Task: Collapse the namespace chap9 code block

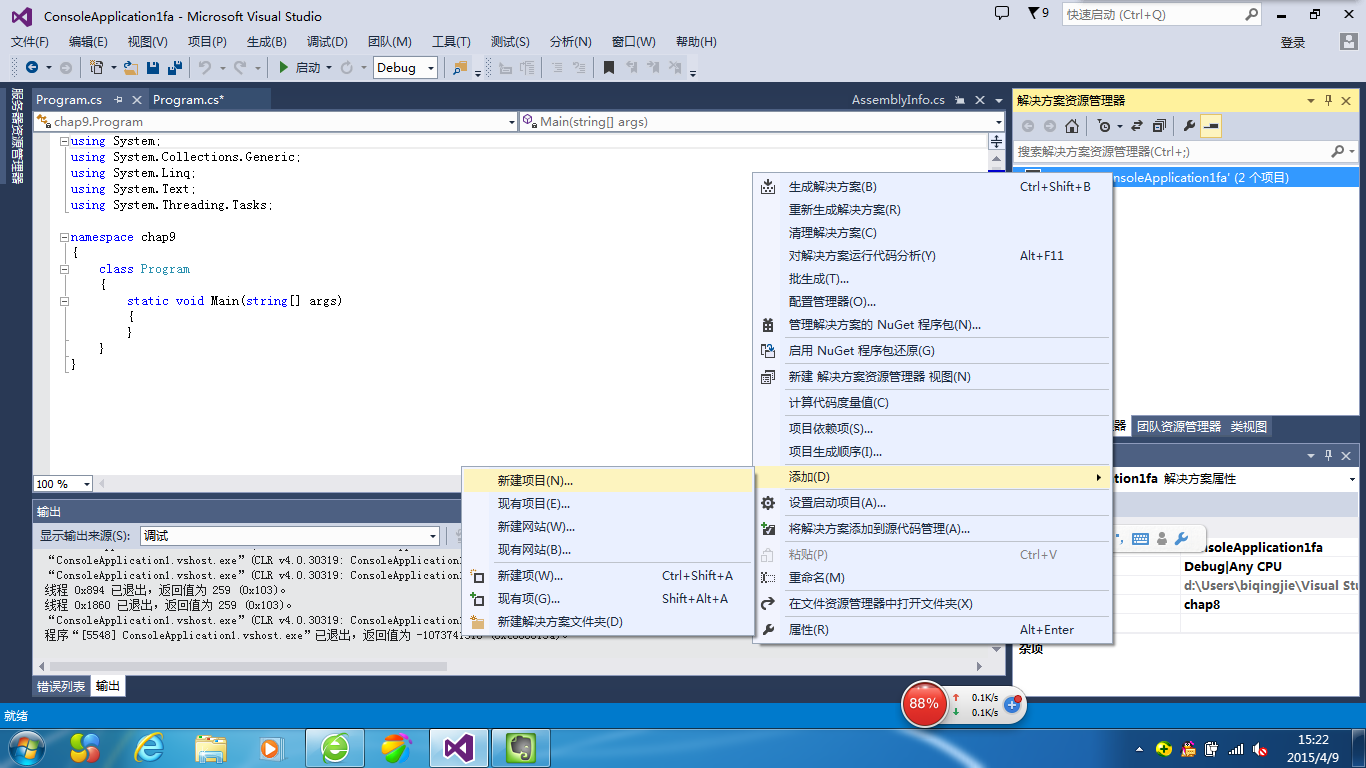Action: (x=65, y=237)
